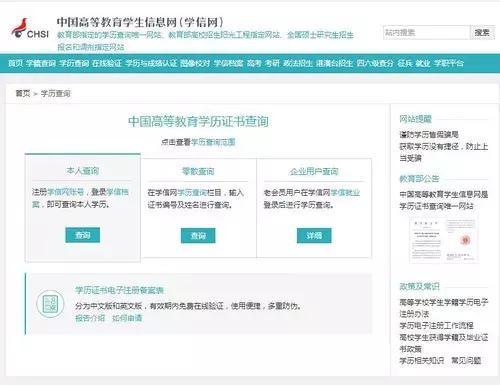Open 考研 in the navigation bar
Screen dimensions: 500x385
(x=272, y=63)
